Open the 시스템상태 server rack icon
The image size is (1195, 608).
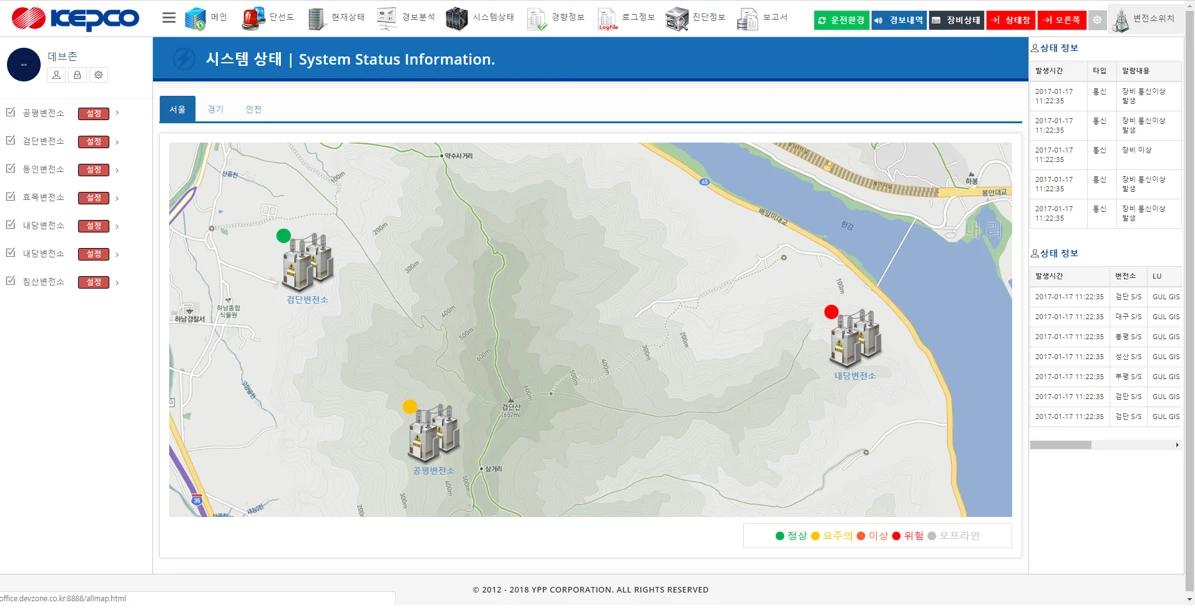[457, 18]
